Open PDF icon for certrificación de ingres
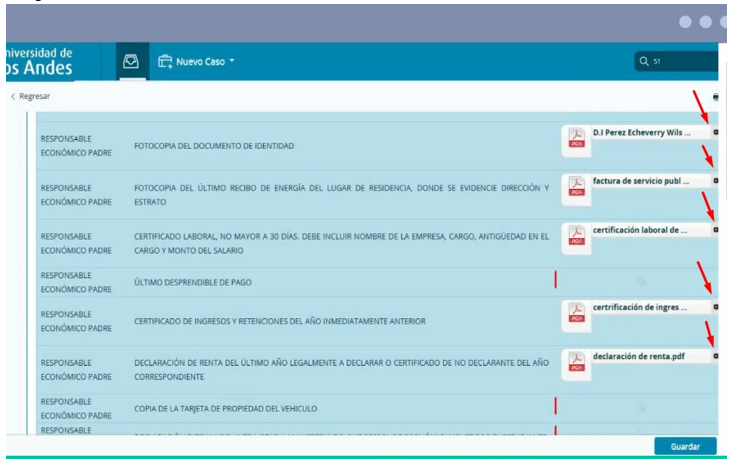Viewport: 739px width, 471px height. point(576,313)
